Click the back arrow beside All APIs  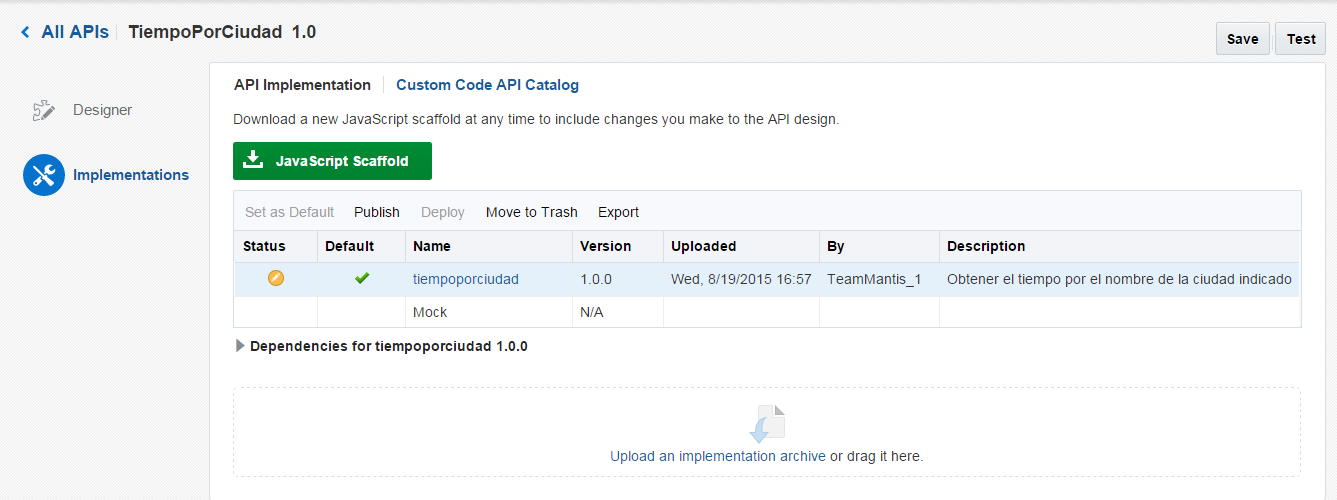click(26, 33)
